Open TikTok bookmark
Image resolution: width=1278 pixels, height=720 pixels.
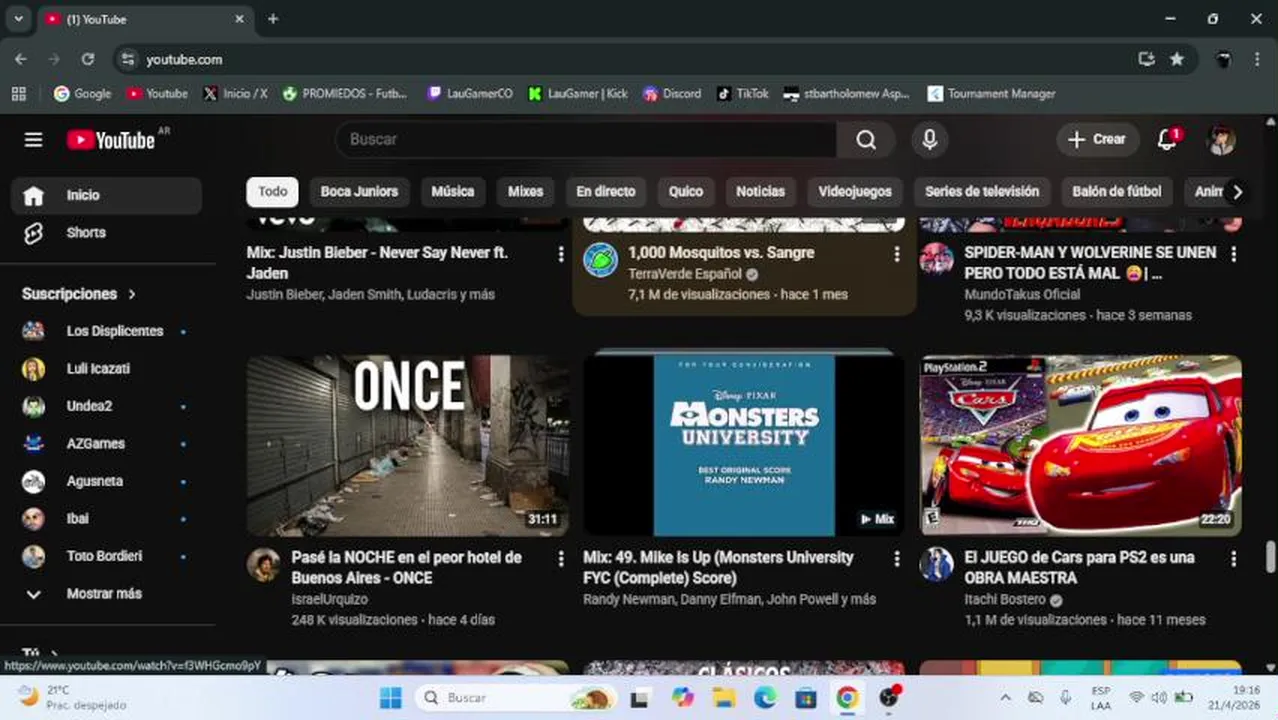742,94
